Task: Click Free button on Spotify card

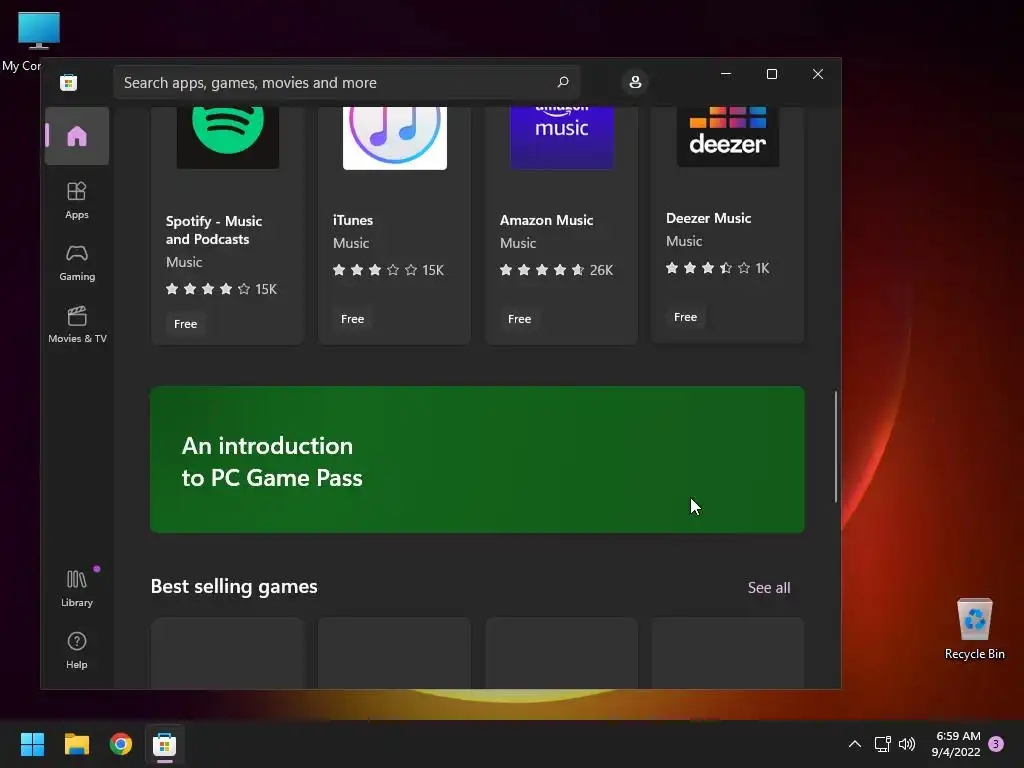Action: pos(185,324)
